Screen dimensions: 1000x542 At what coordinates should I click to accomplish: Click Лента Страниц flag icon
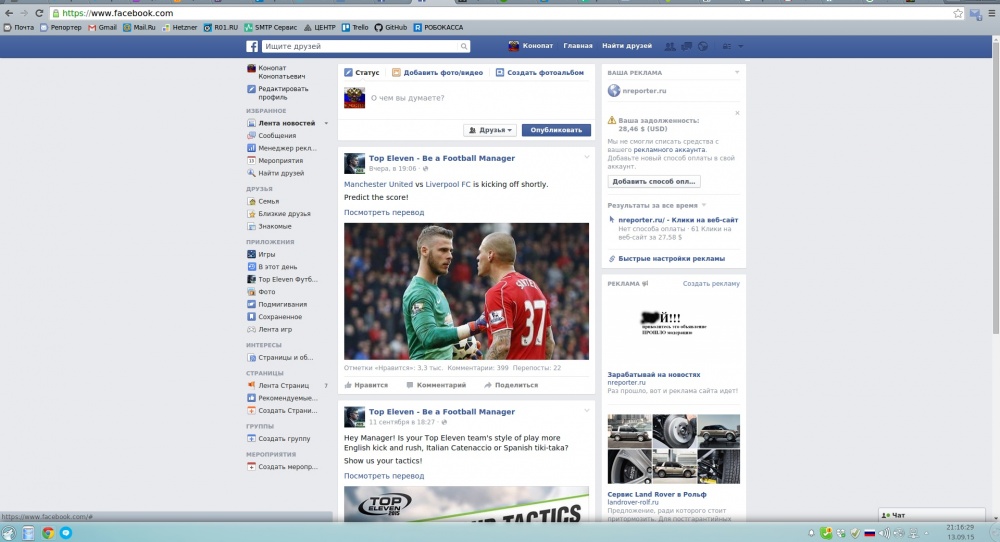[x=251, y=386]
